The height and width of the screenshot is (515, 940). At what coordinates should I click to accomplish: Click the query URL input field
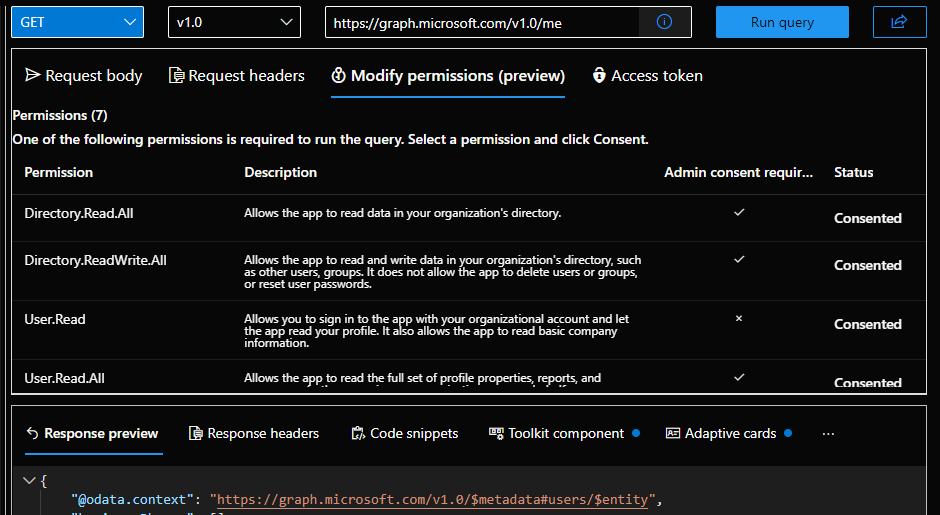tap(482, 23)
